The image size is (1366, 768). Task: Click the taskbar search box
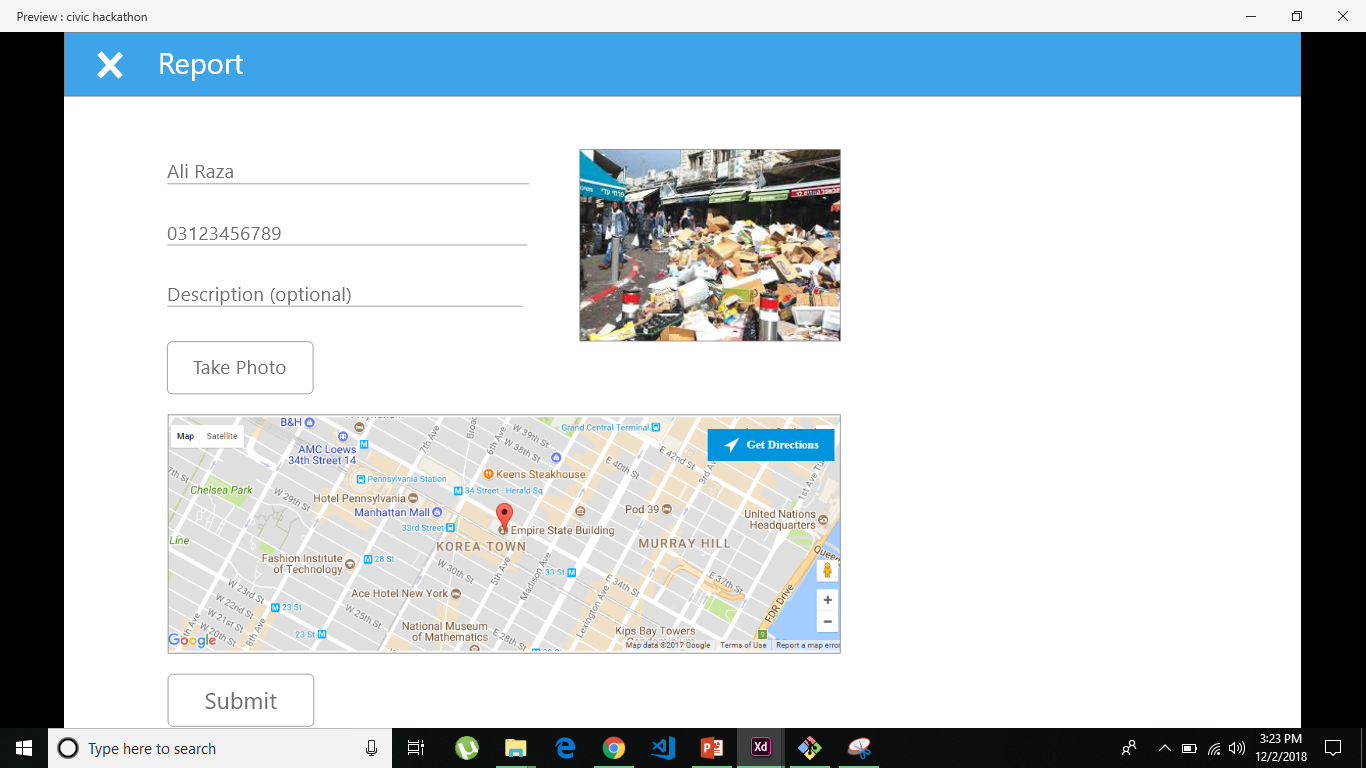pos(220,748)
